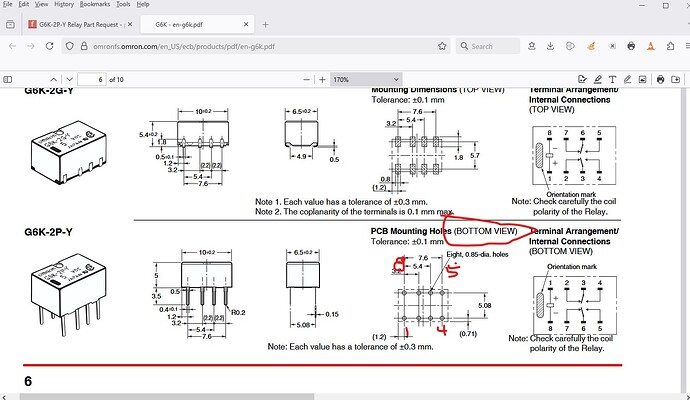Screen dimensions: 690x400
Task: Focus the browser Search box
Action: 488,46
